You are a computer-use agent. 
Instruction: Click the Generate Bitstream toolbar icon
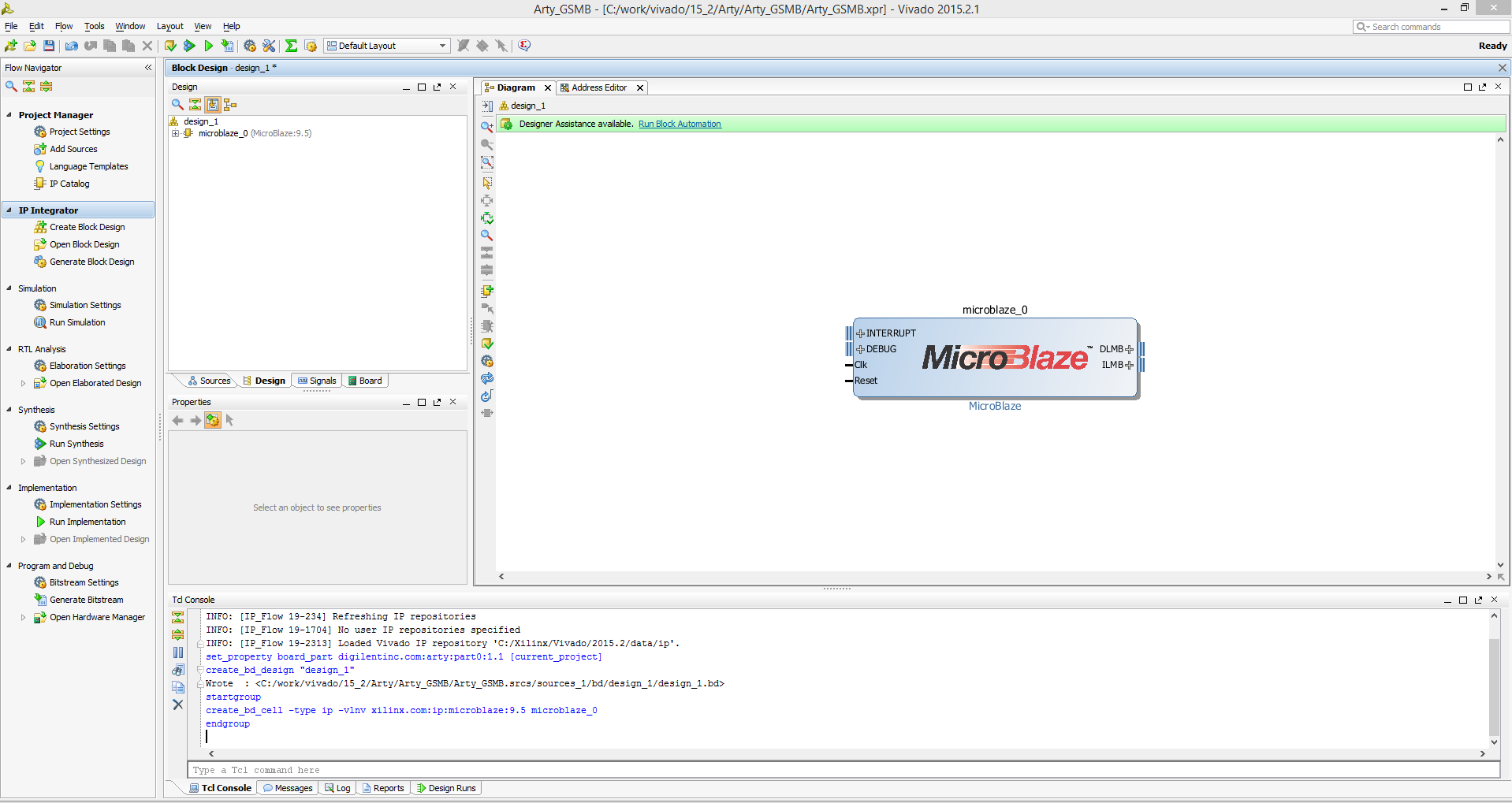228,46
